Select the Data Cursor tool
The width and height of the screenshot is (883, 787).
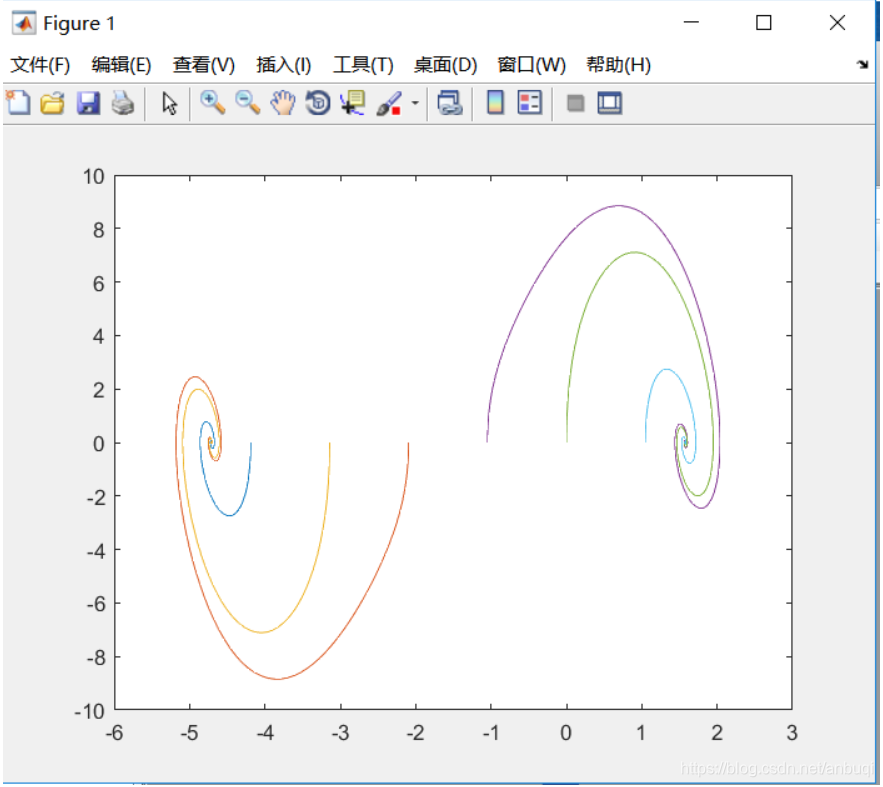pos(353,103)
